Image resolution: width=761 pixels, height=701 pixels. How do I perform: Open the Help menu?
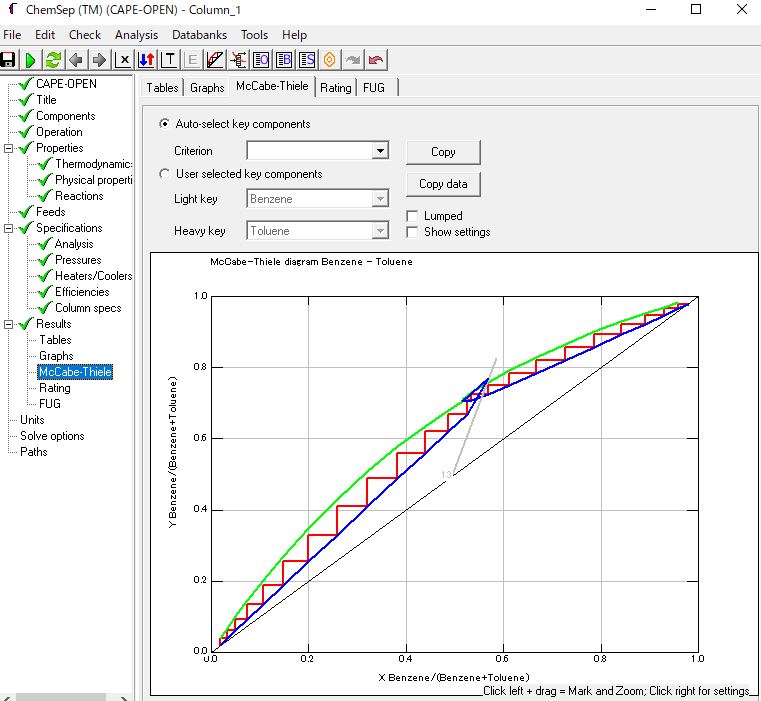pyautogui.click(x=294, y=35)
